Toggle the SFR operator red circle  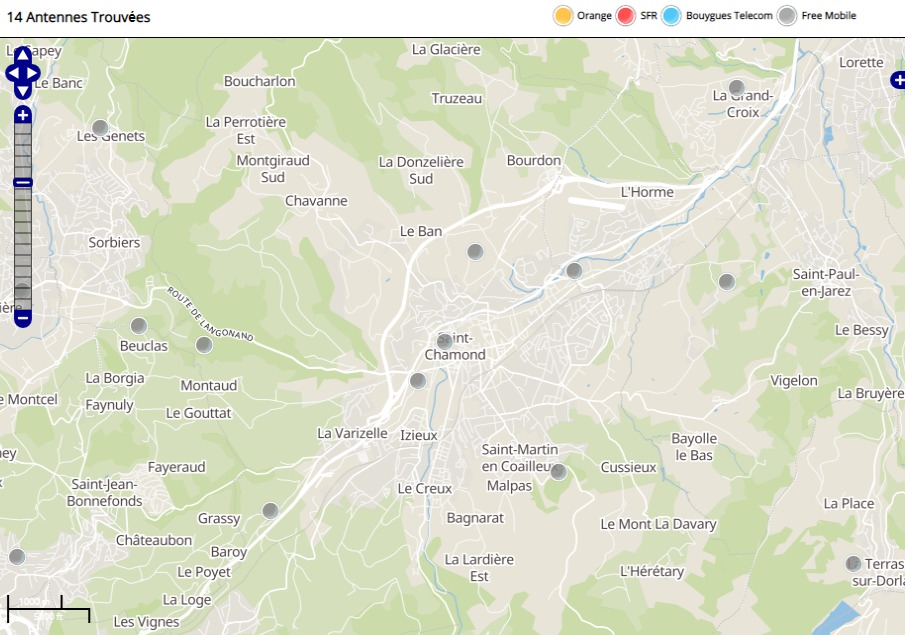click(626, 16)
